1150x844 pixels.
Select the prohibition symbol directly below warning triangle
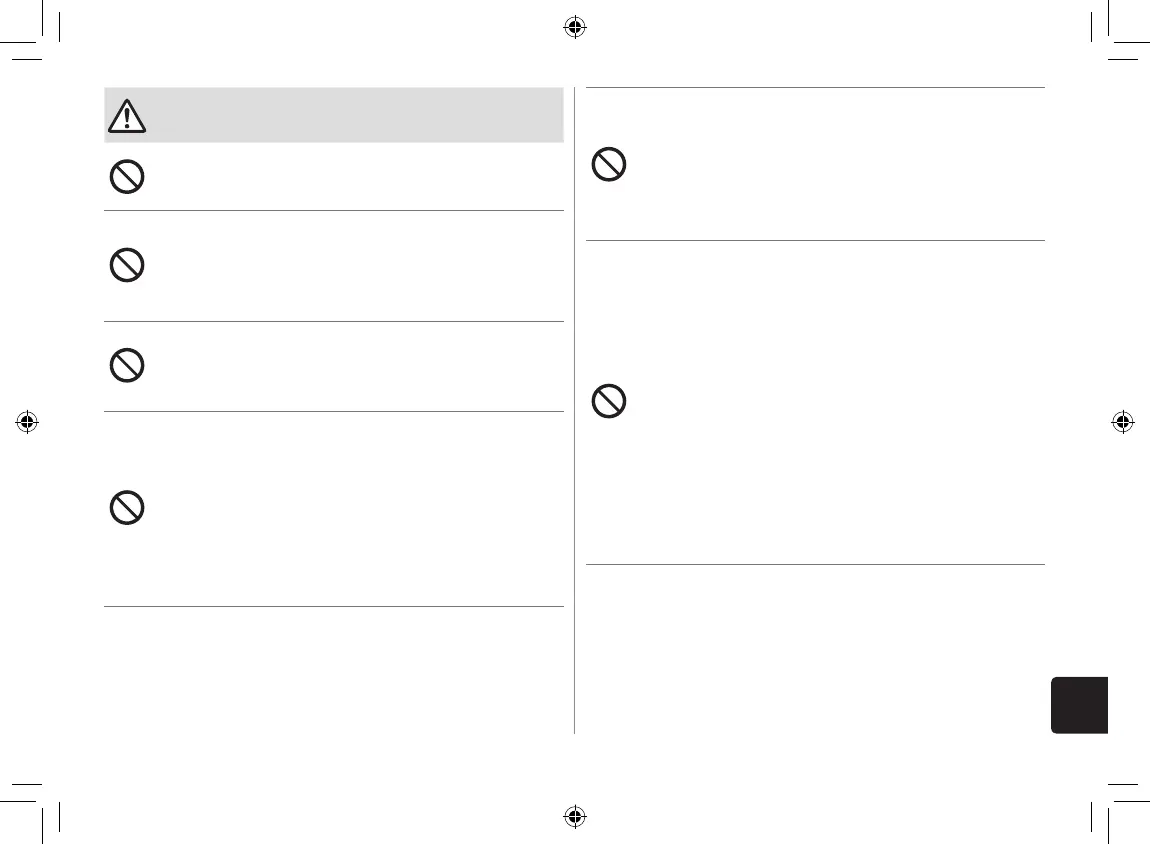pyautogui.click(x=126, y=178)
